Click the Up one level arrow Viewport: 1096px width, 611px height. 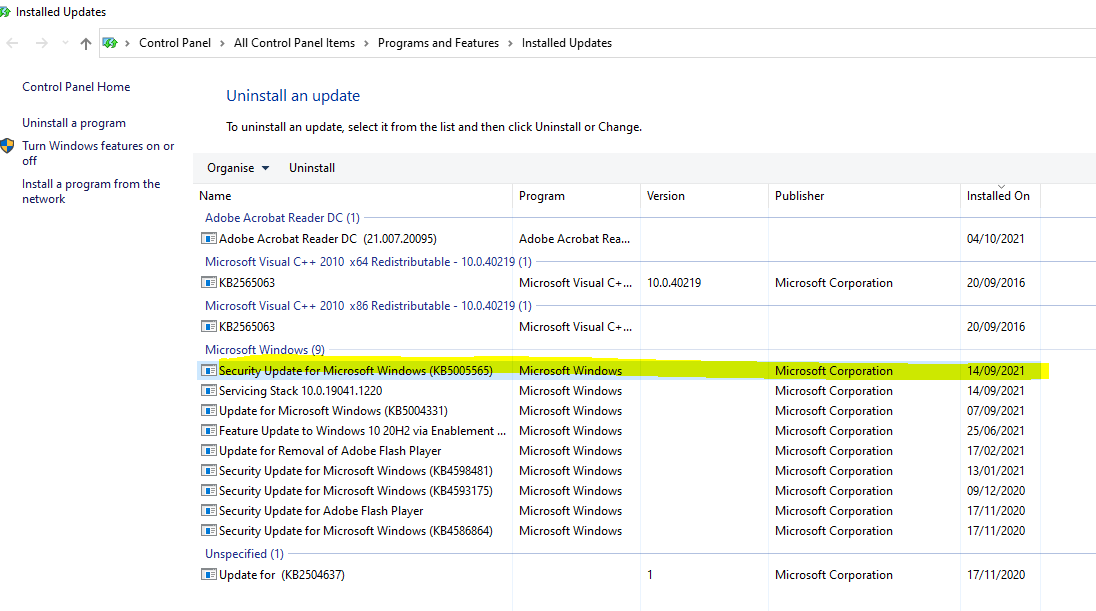click(x=85, y=43)
